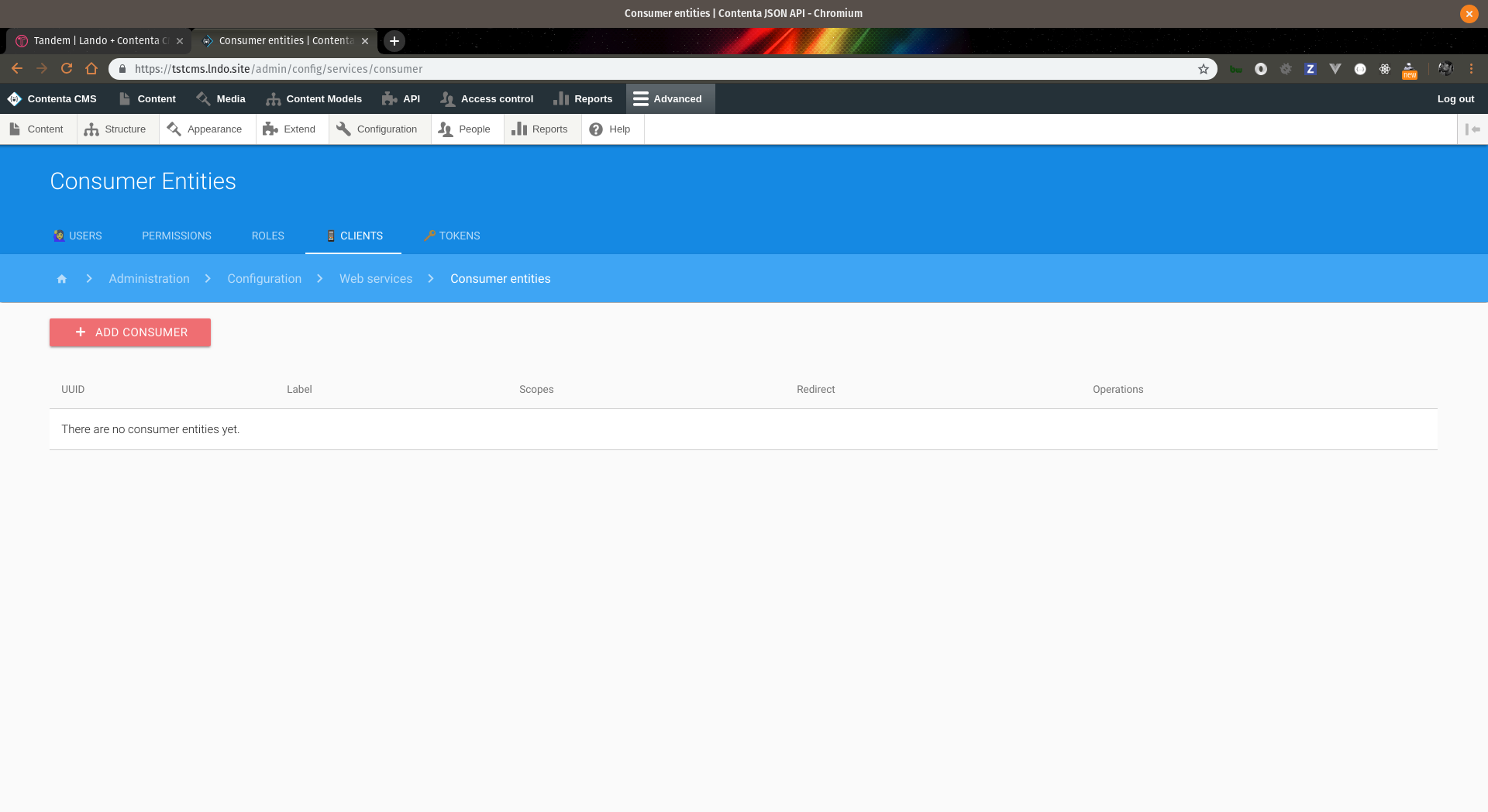Viewport: 1488px width, 812px height.
Task: Click the extension icon with the orange 'new' badge
Action: pos(1410,70)
